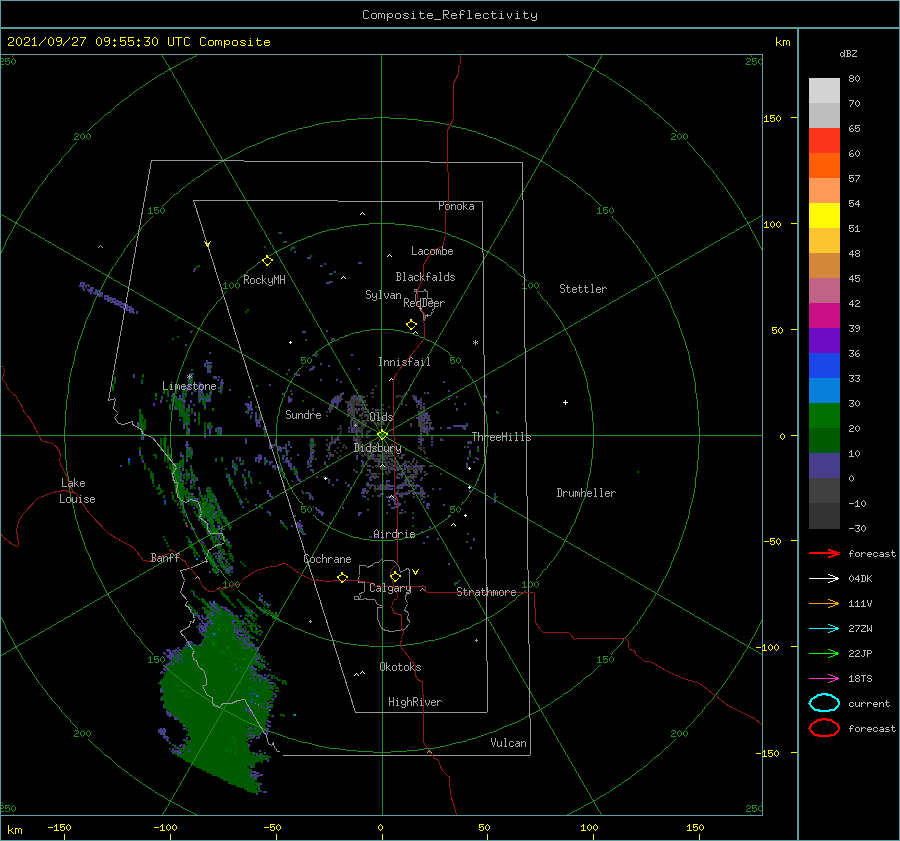Image resolution: width=900 pixels, height=841 pixels.
Task: Click the red forecast ellipse symbol
Action: pos(824,728)
